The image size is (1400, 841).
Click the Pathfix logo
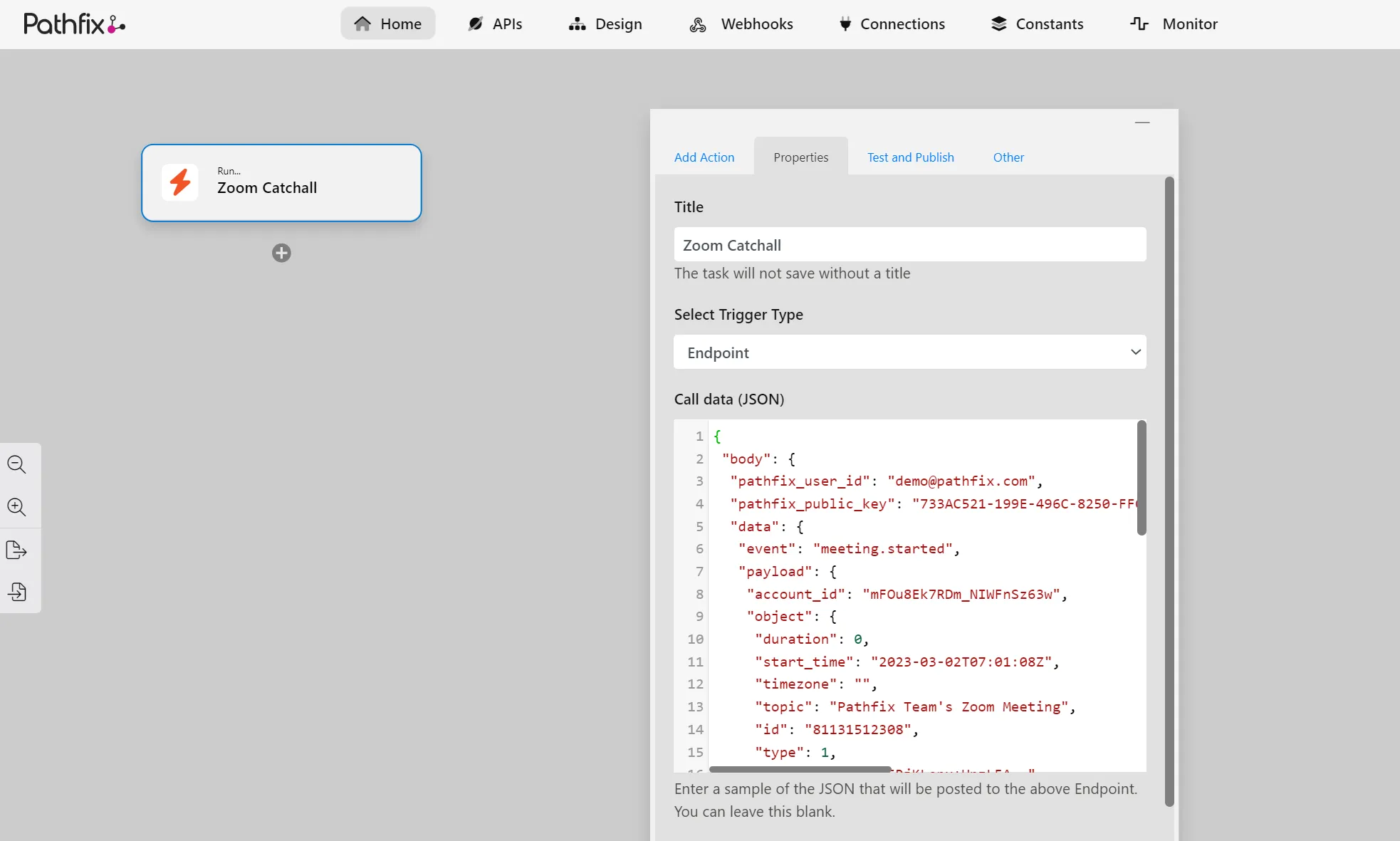[x=75, y=24]
